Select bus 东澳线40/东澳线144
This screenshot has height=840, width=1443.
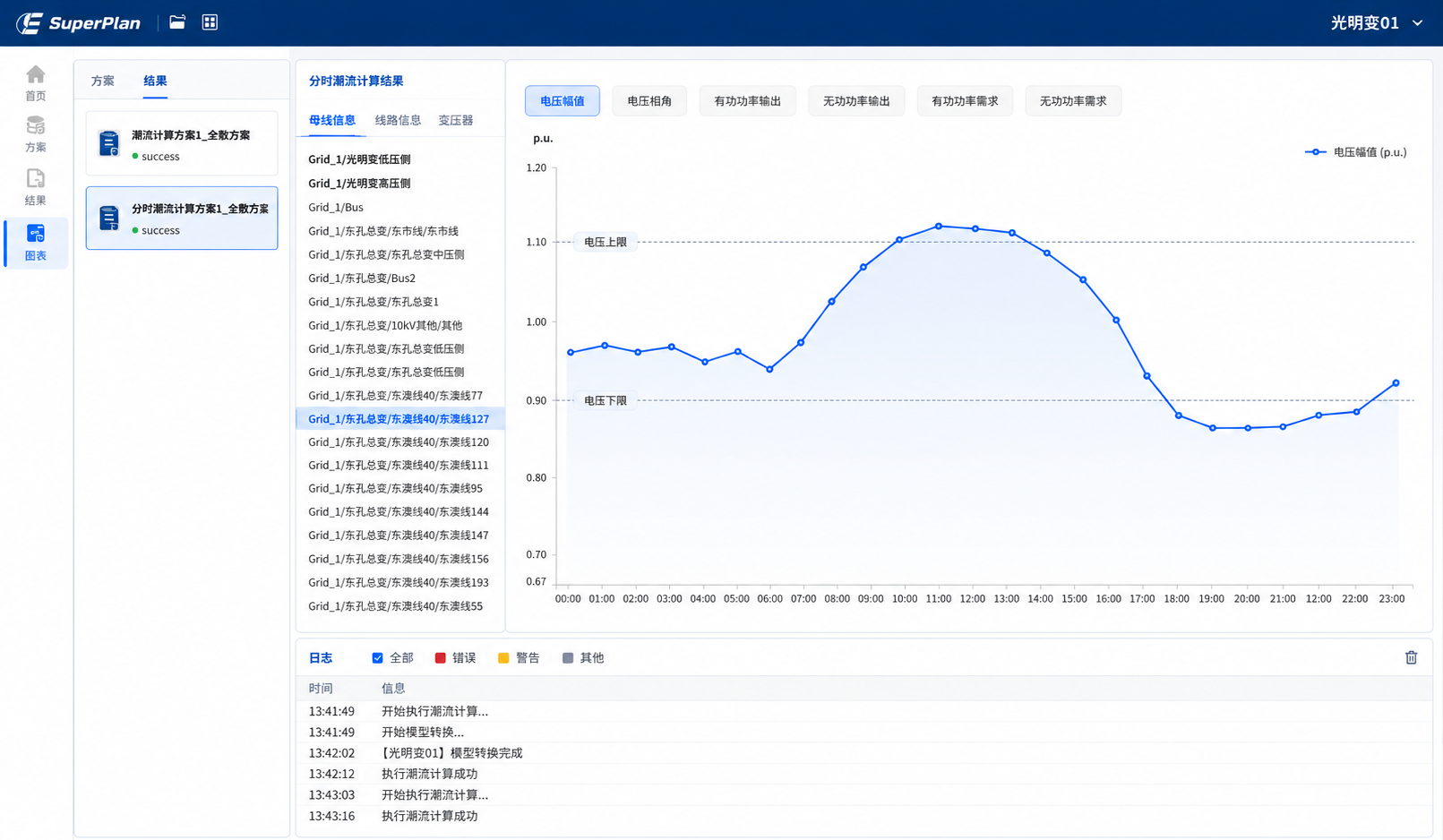pyautogui.click(x=399, y=512)
